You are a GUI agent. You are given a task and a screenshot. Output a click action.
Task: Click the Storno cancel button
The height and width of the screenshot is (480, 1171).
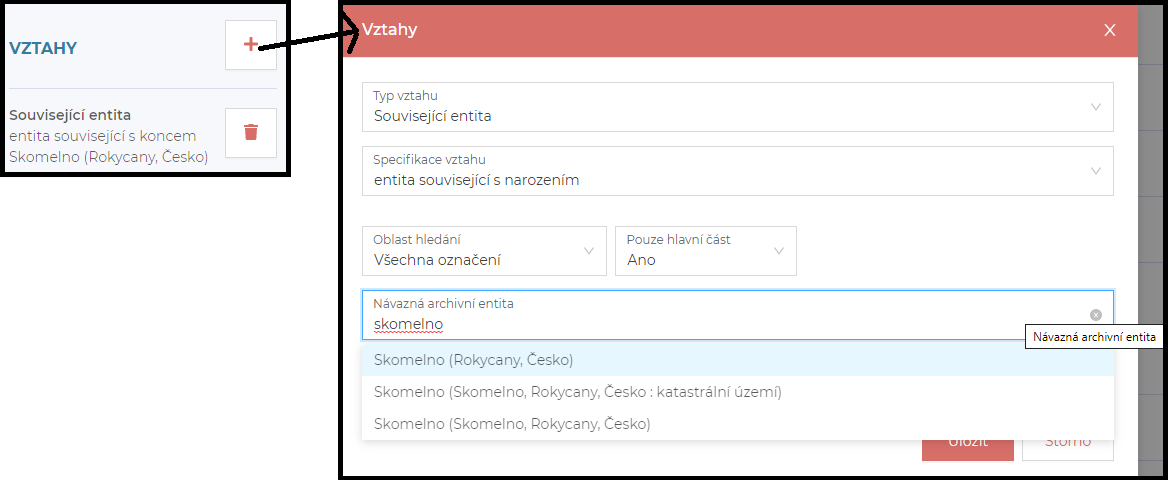(1068, 443)
